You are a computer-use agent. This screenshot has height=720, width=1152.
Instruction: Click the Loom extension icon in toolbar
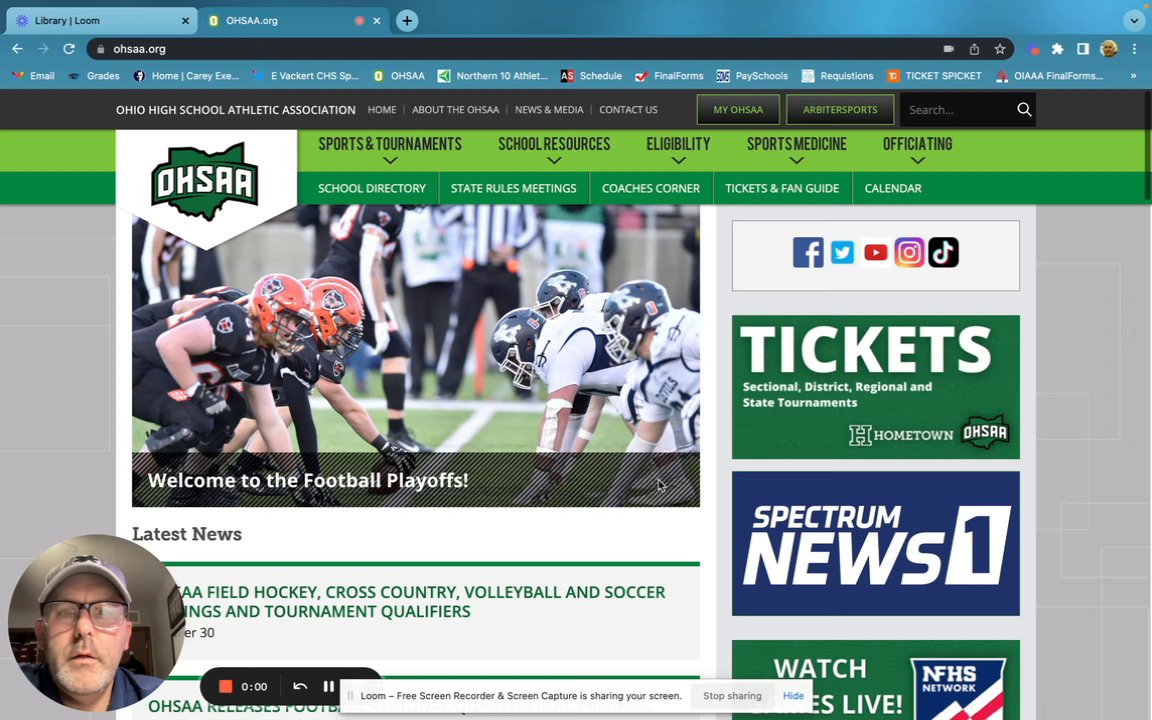(1034, 49)
